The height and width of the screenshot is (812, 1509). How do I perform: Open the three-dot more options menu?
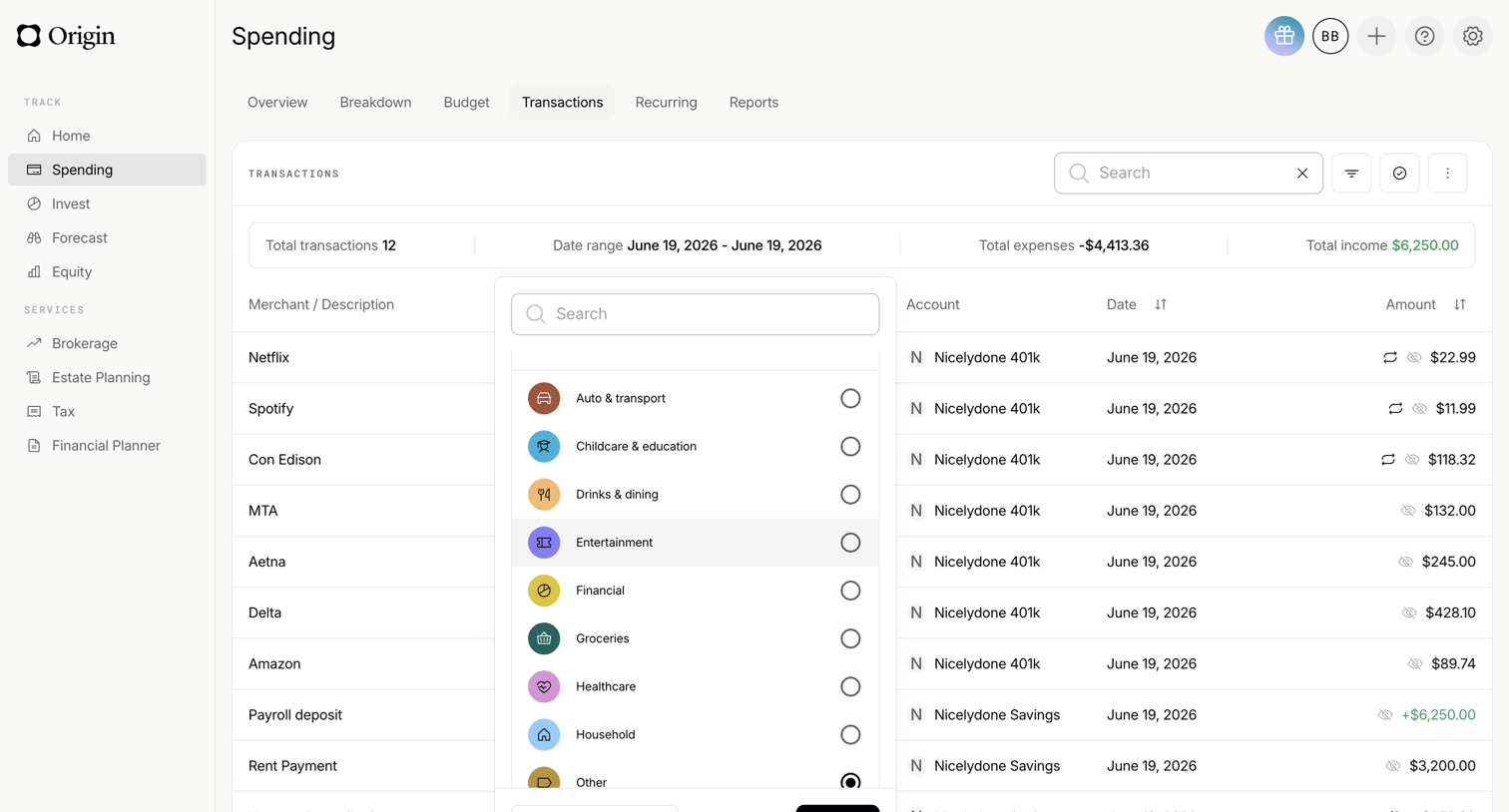(x=1447, y=174)
